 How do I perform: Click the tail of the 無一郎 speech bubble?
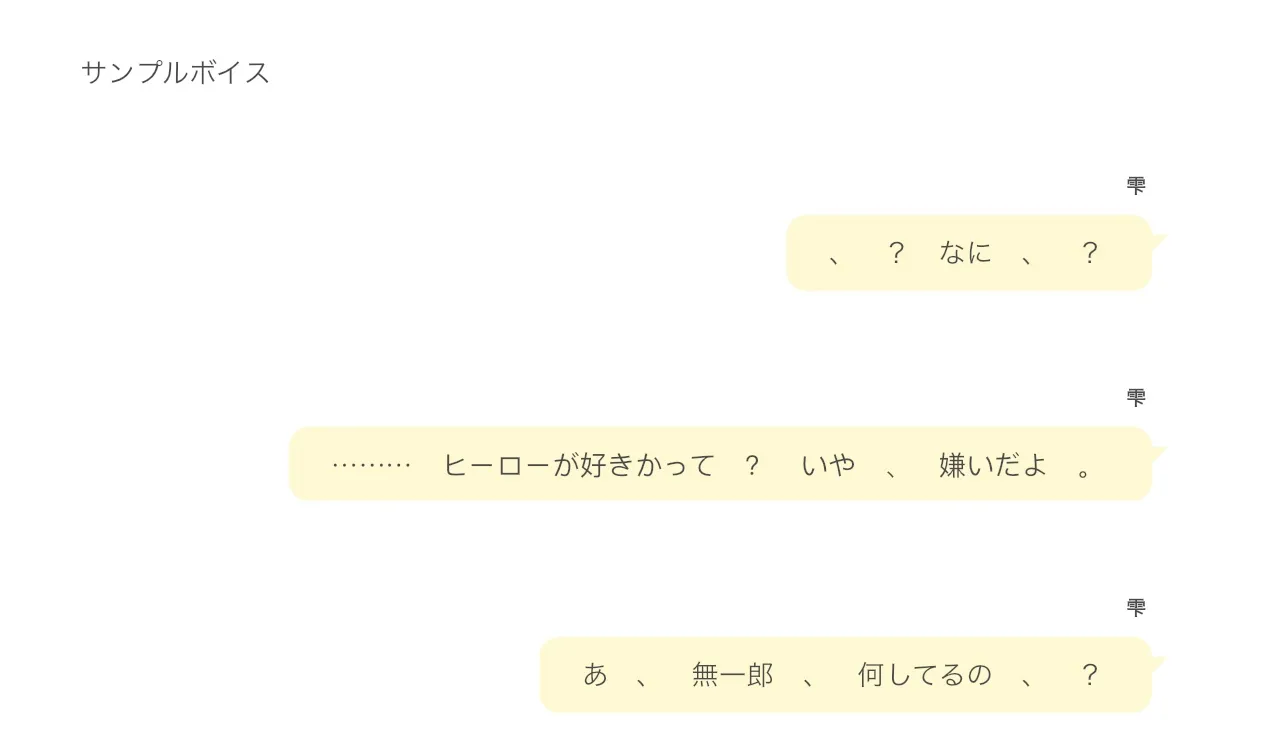(x=1159, y=663)
